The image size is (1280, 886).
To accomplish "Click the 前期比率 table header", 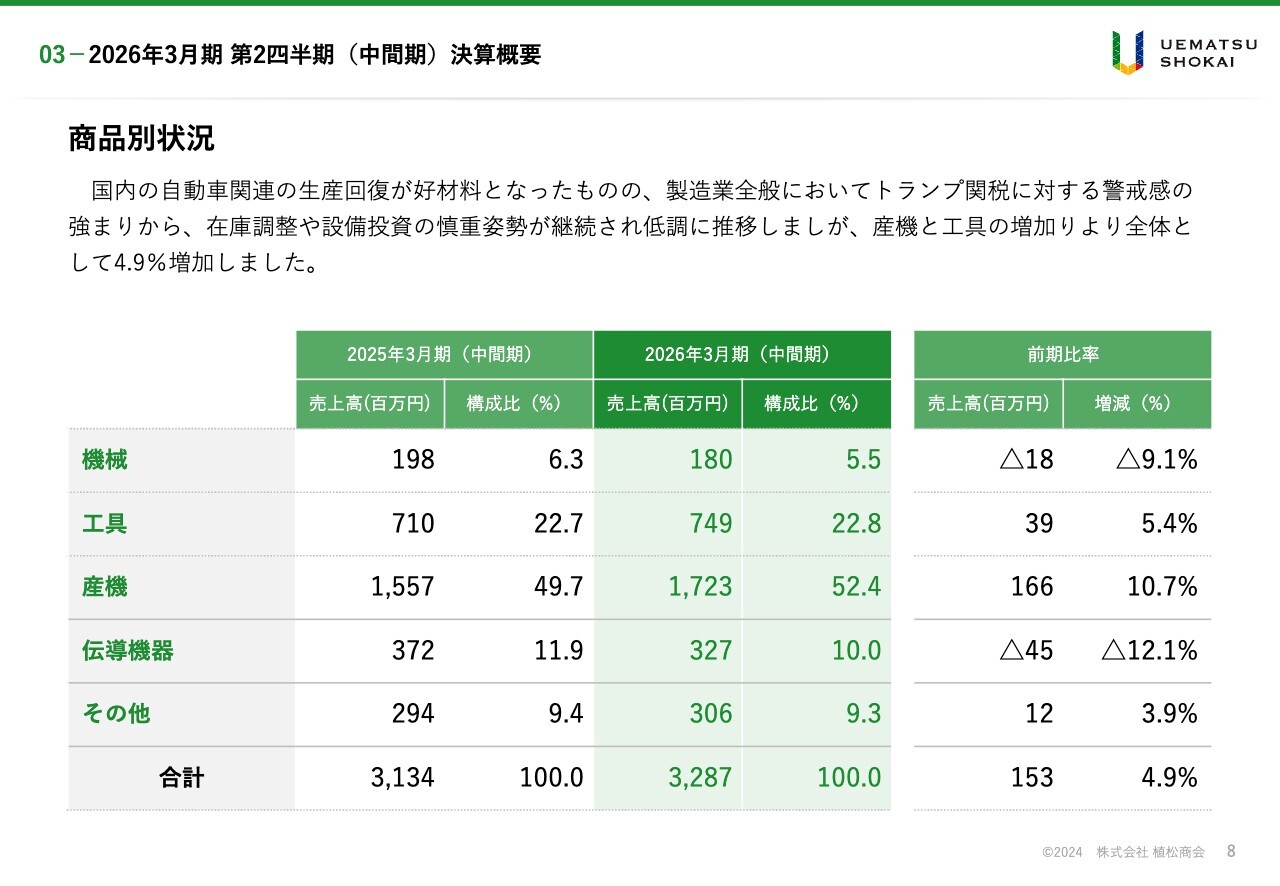I will (1062, 355).
